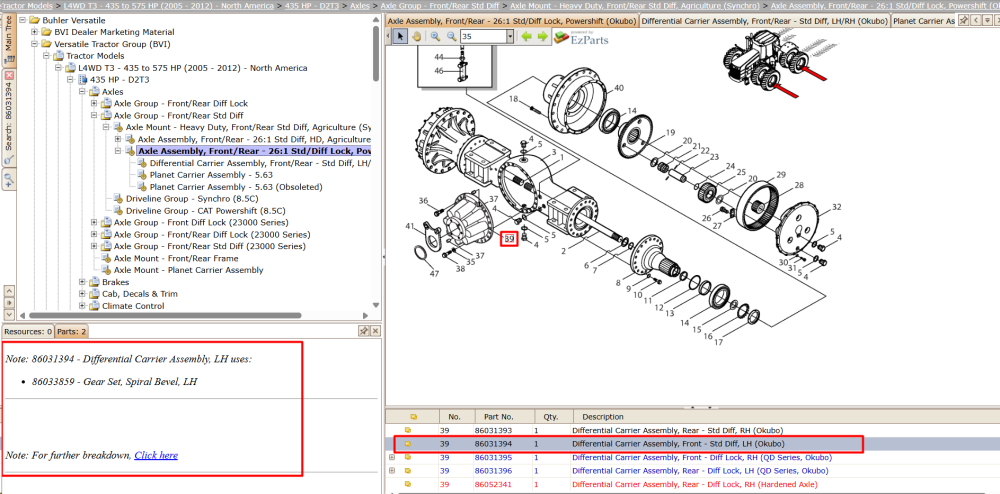Image resolution: width=1000 pixels, height=494 pixels.
Task: Select part row 86031393 Rear Std Diff RH
Action: click(x=693, y=430)
